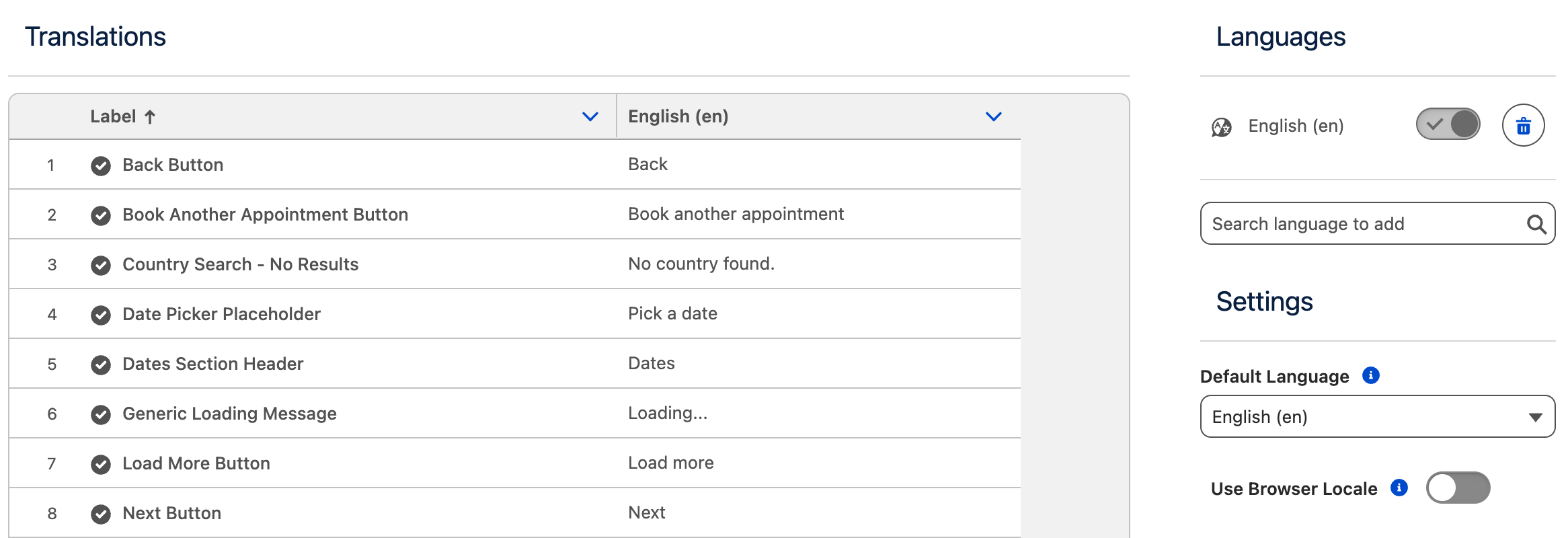Click the 'Date Picker Placeholder' label
Image resolution: width=1568 pixels, height=538 pixels.
click(221, 314)
